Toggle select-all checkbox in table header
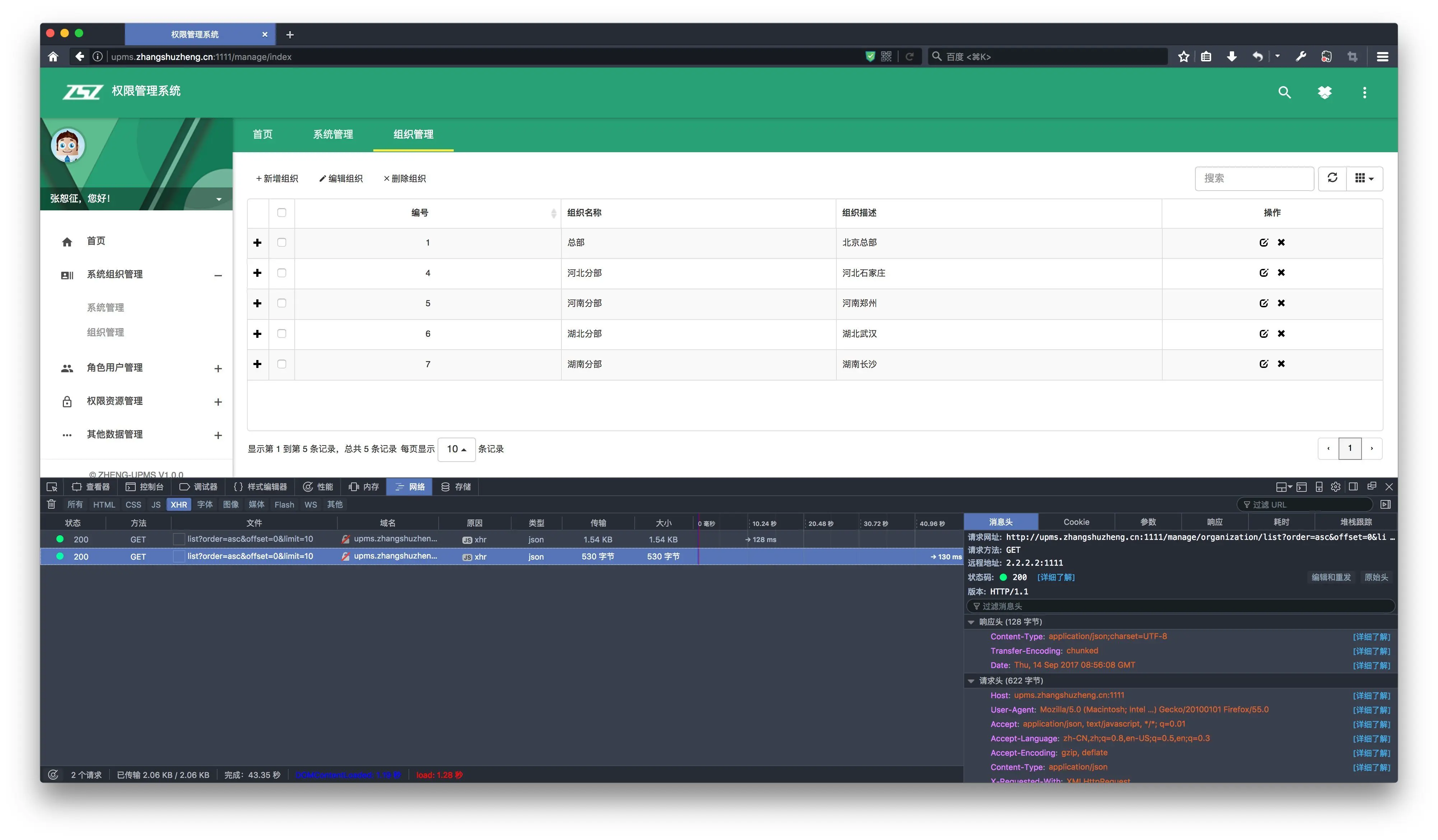This screenshot has width=1438, height=840. 281,212
